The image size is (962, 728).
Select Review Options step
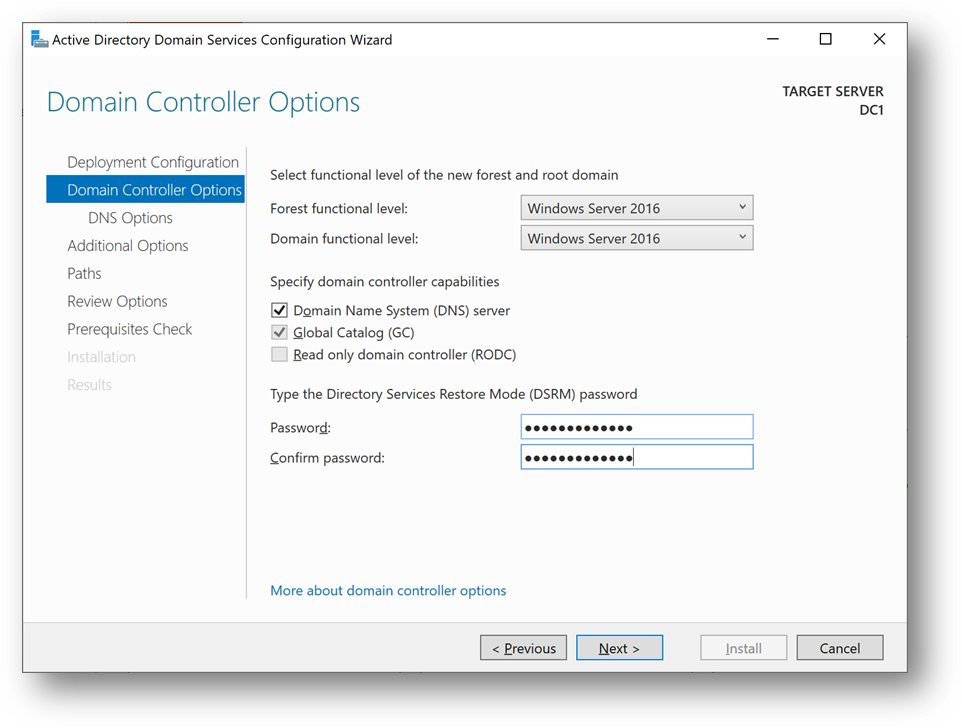coord(117,301)
